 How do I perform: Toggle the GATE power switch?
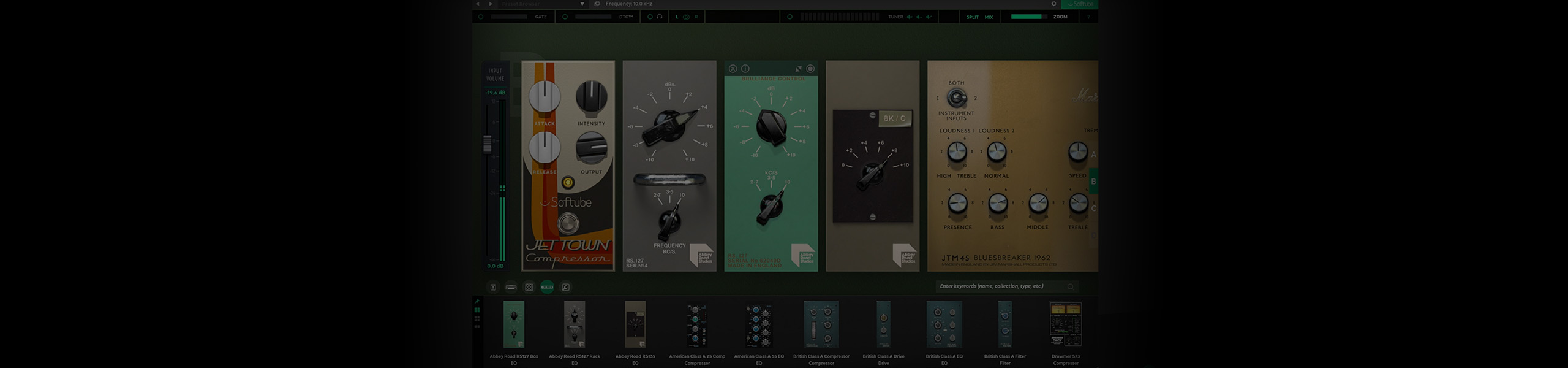coord(481,17)
